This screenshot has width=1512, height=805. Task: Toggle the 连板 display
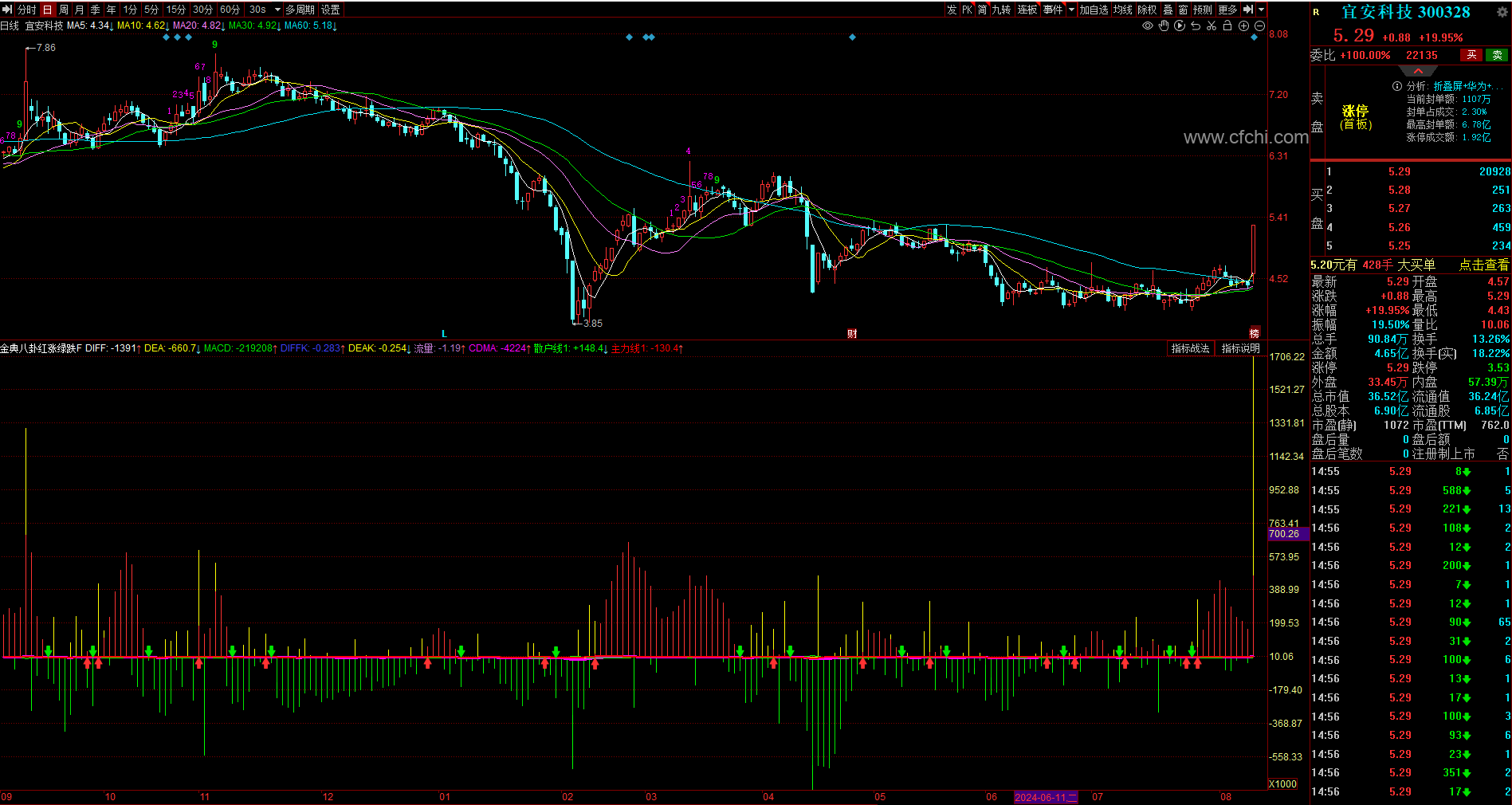(x=1027, y=10)
